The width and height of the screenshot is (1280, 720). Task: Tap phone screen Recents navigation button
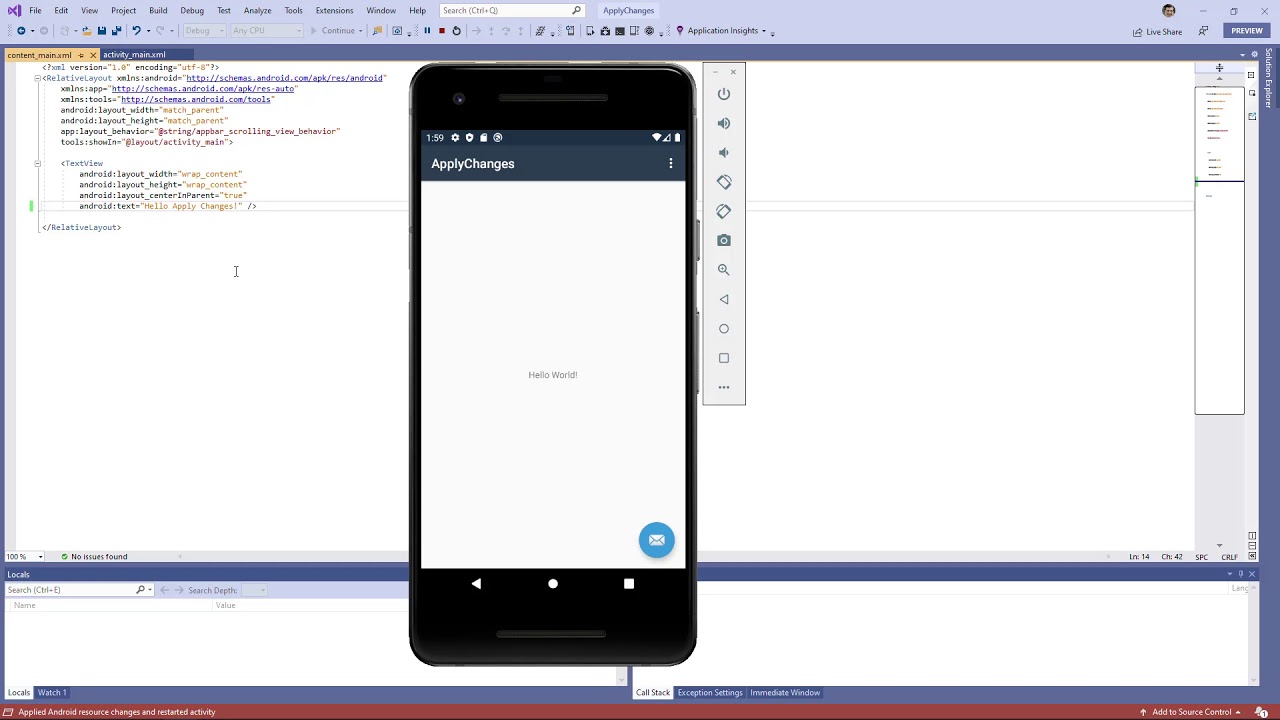[629, 584]
